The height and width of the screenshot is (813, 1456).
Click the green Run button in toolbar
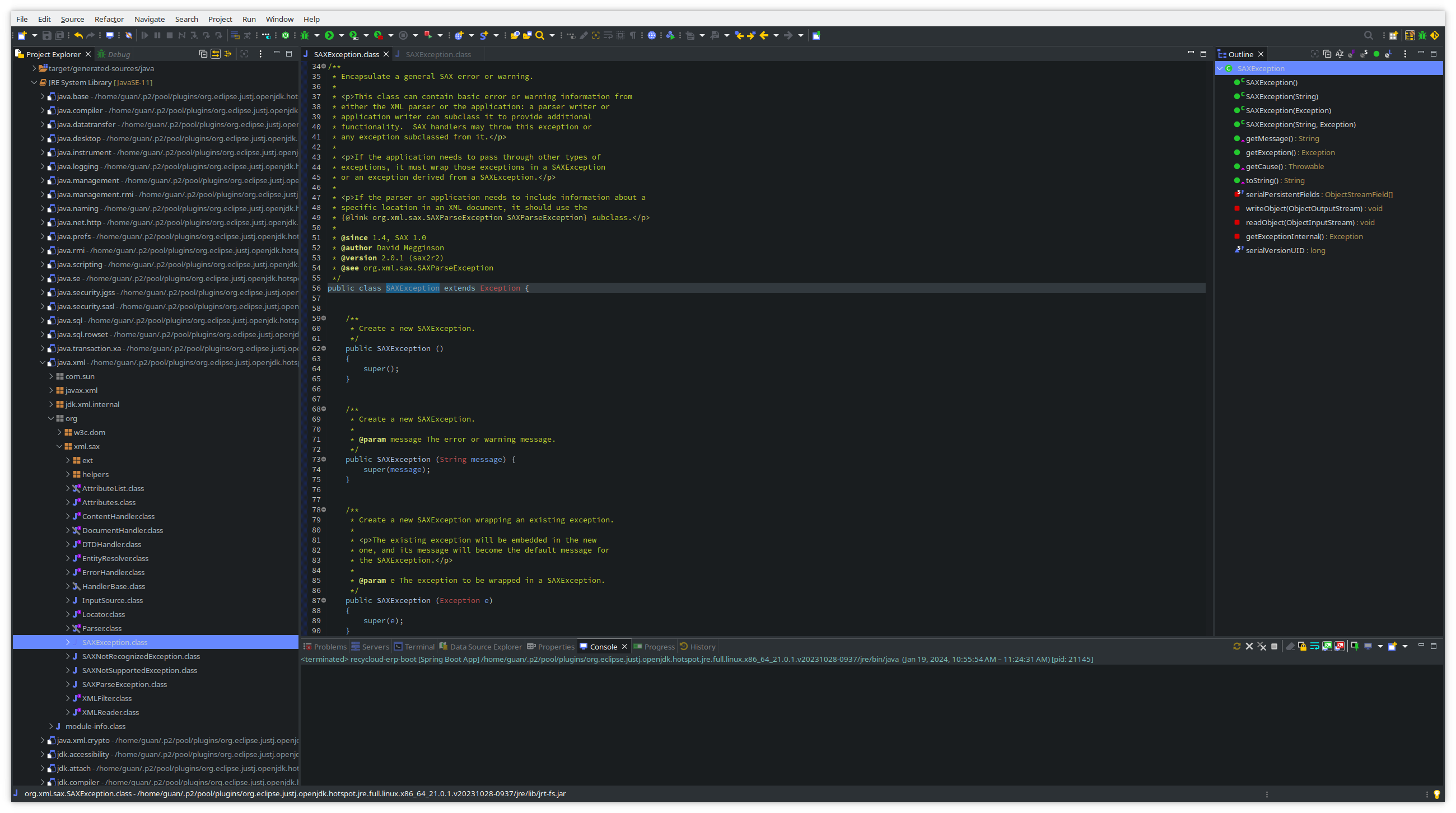329,36
